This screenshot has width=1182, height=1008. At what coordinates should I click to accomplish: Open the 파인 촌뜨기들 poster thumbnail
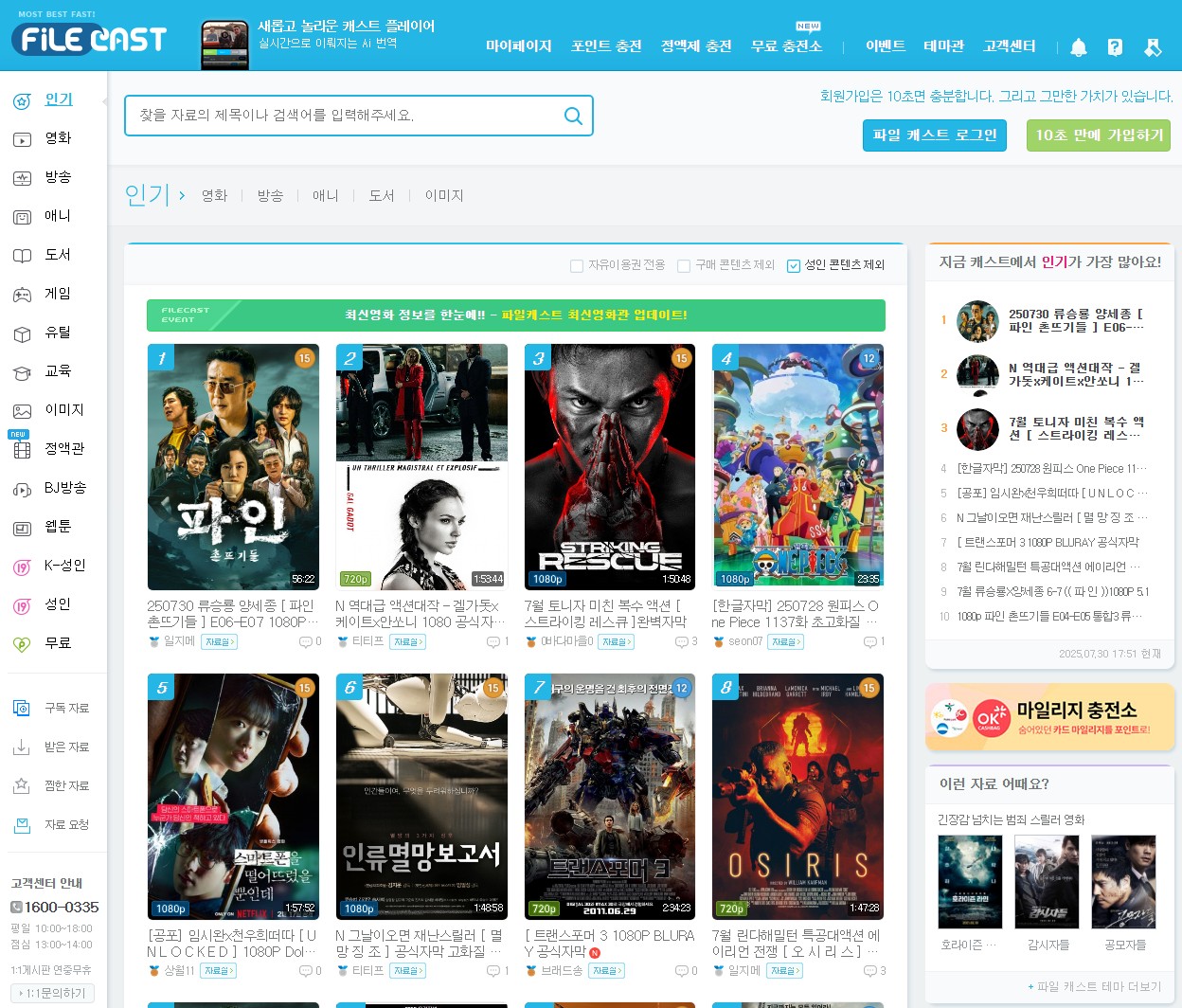(233, 467)
